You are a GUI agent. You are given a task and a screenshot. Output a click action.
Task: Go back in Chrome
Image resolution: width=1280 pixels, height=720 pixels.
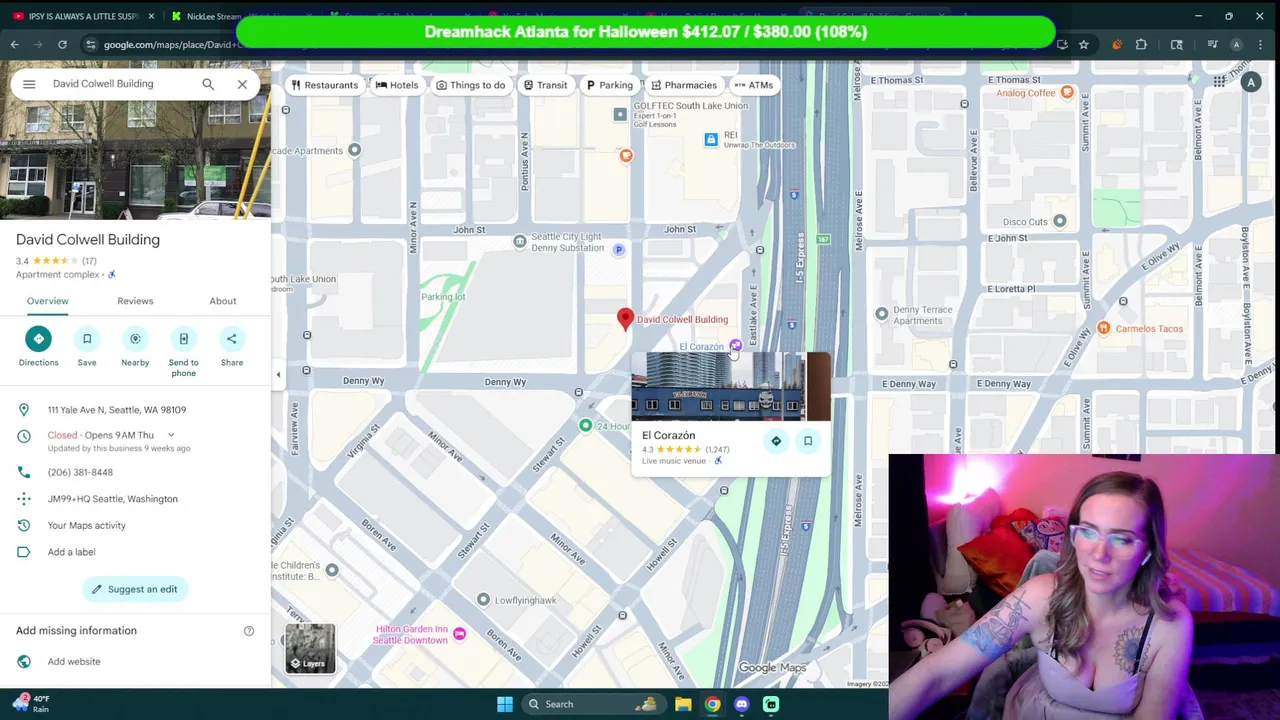(x=14, y=44)
